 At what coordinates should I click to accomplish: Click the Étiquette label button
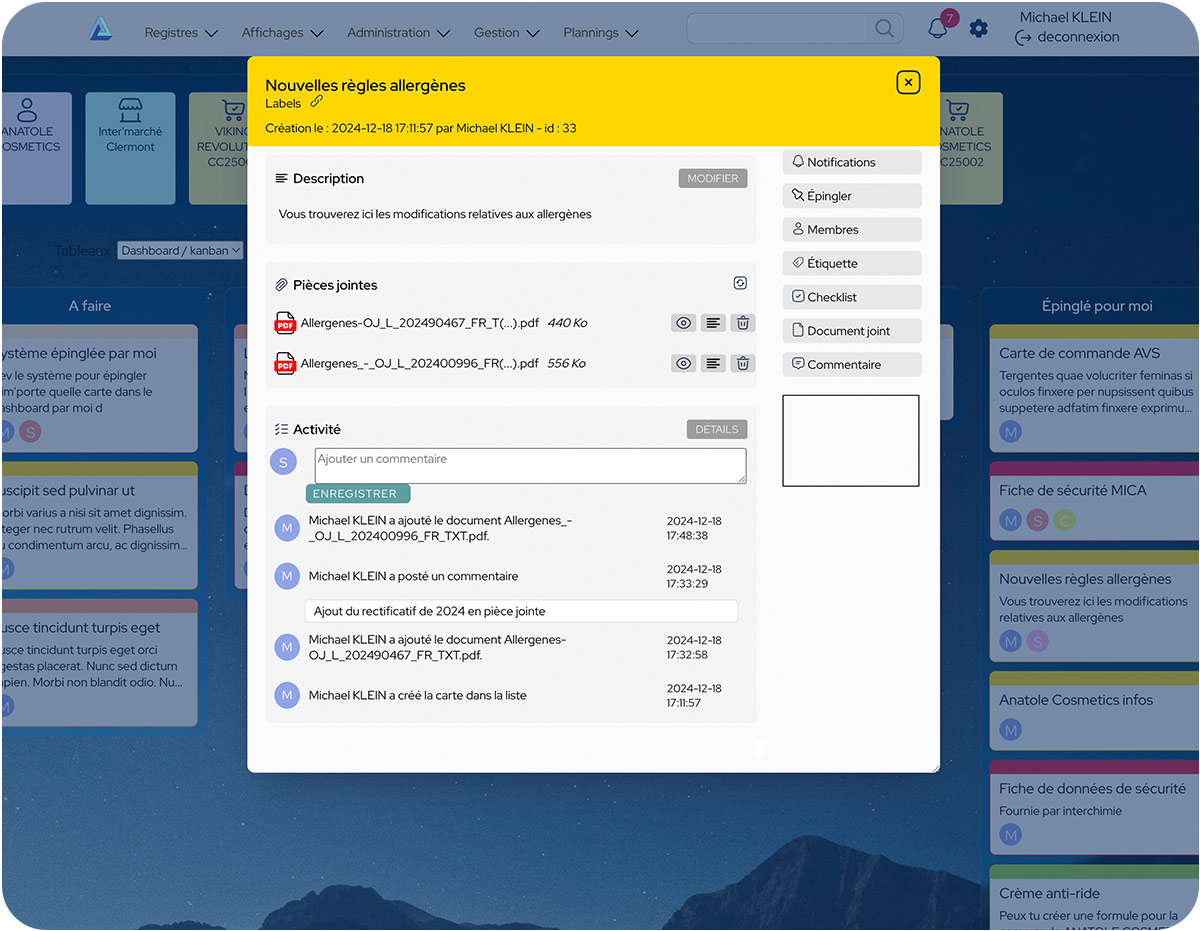point(851,264)
